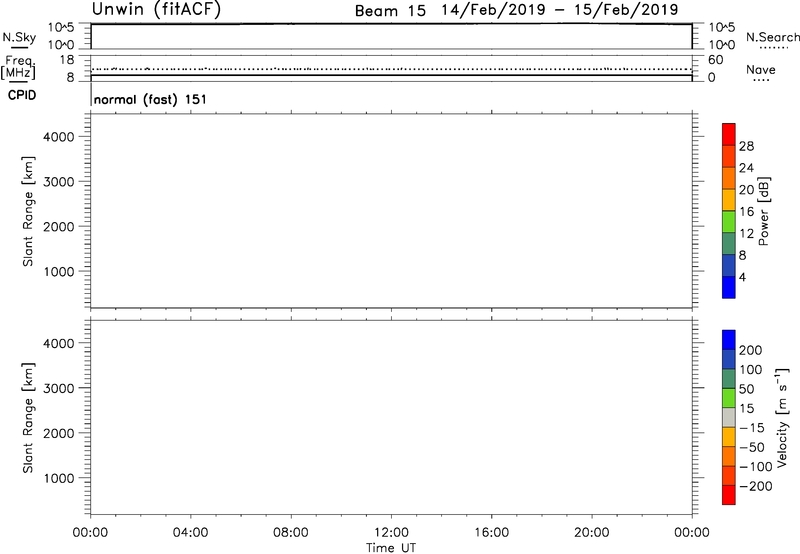
Task: Click the '4000' tick of the power panel
Action: (x=59, y=137)
